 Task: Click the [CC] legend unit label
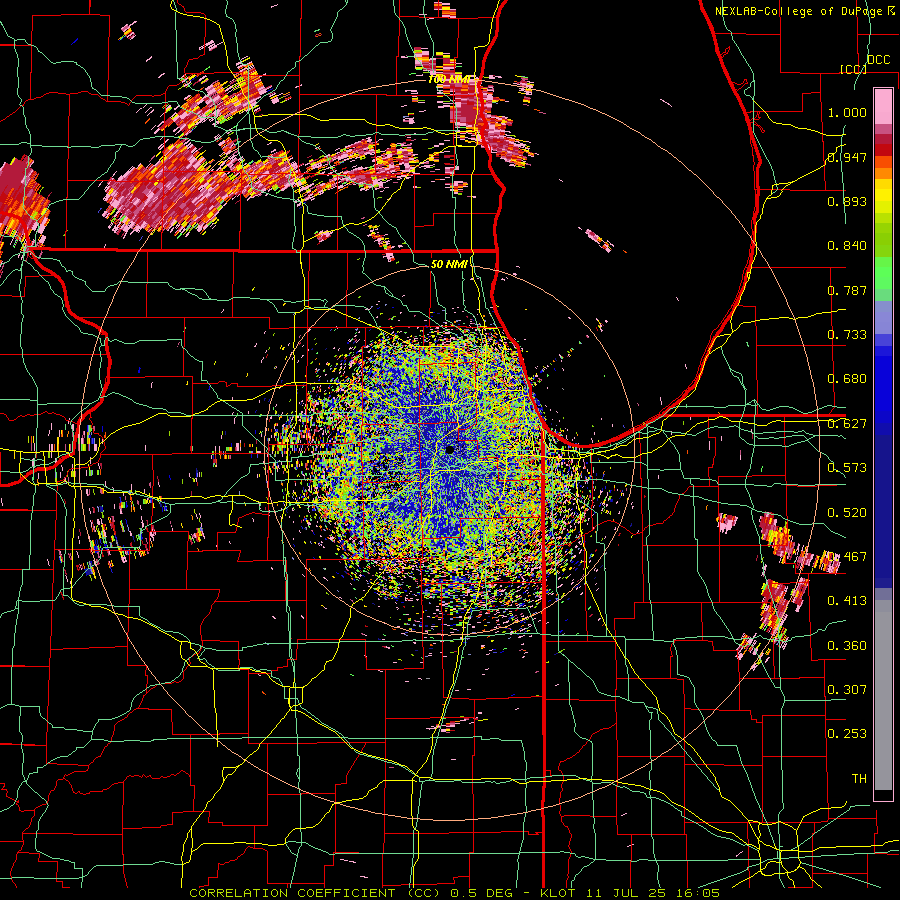point(852,69)
